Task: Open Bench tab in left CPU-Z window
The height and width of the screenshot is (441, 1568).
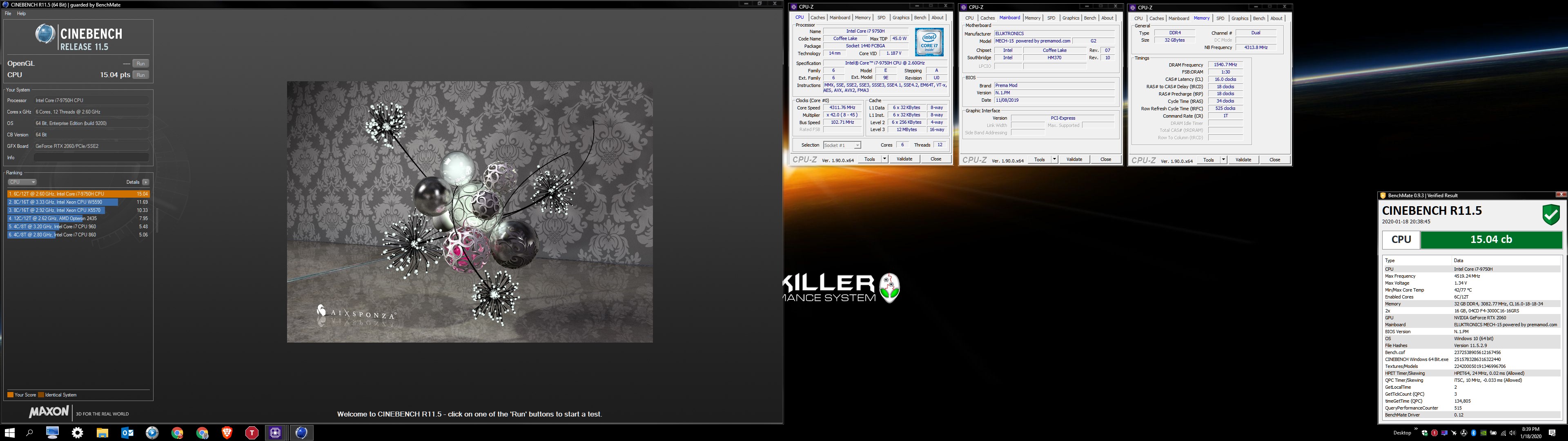Action: (920, 18)
